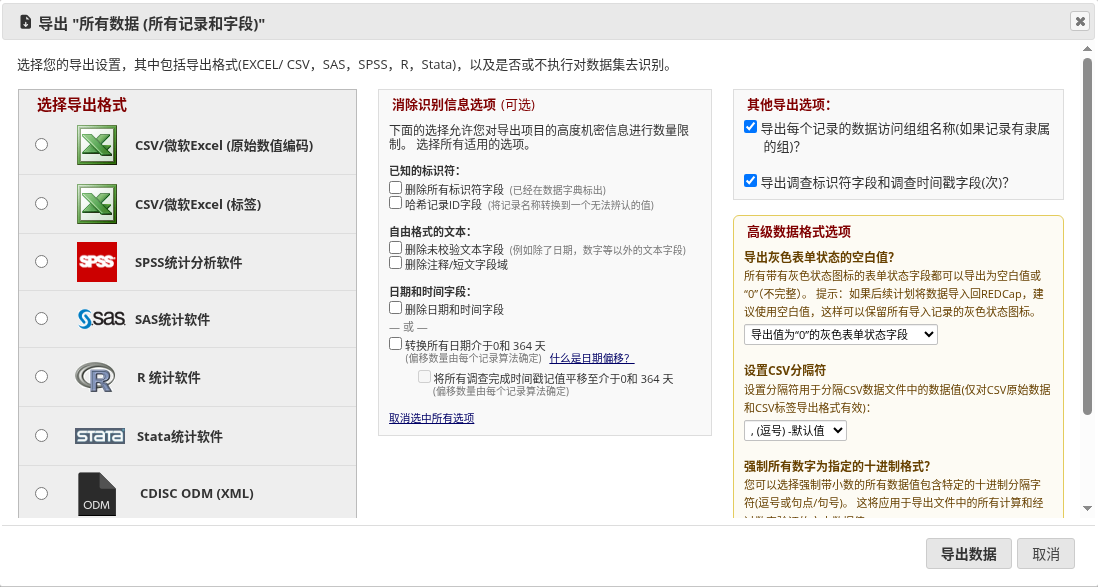Image resolution: width=1098 pixels, height=587 pixels.
Task: Select the SPSS统计分析软件 radio button
Action: point(42,261)
